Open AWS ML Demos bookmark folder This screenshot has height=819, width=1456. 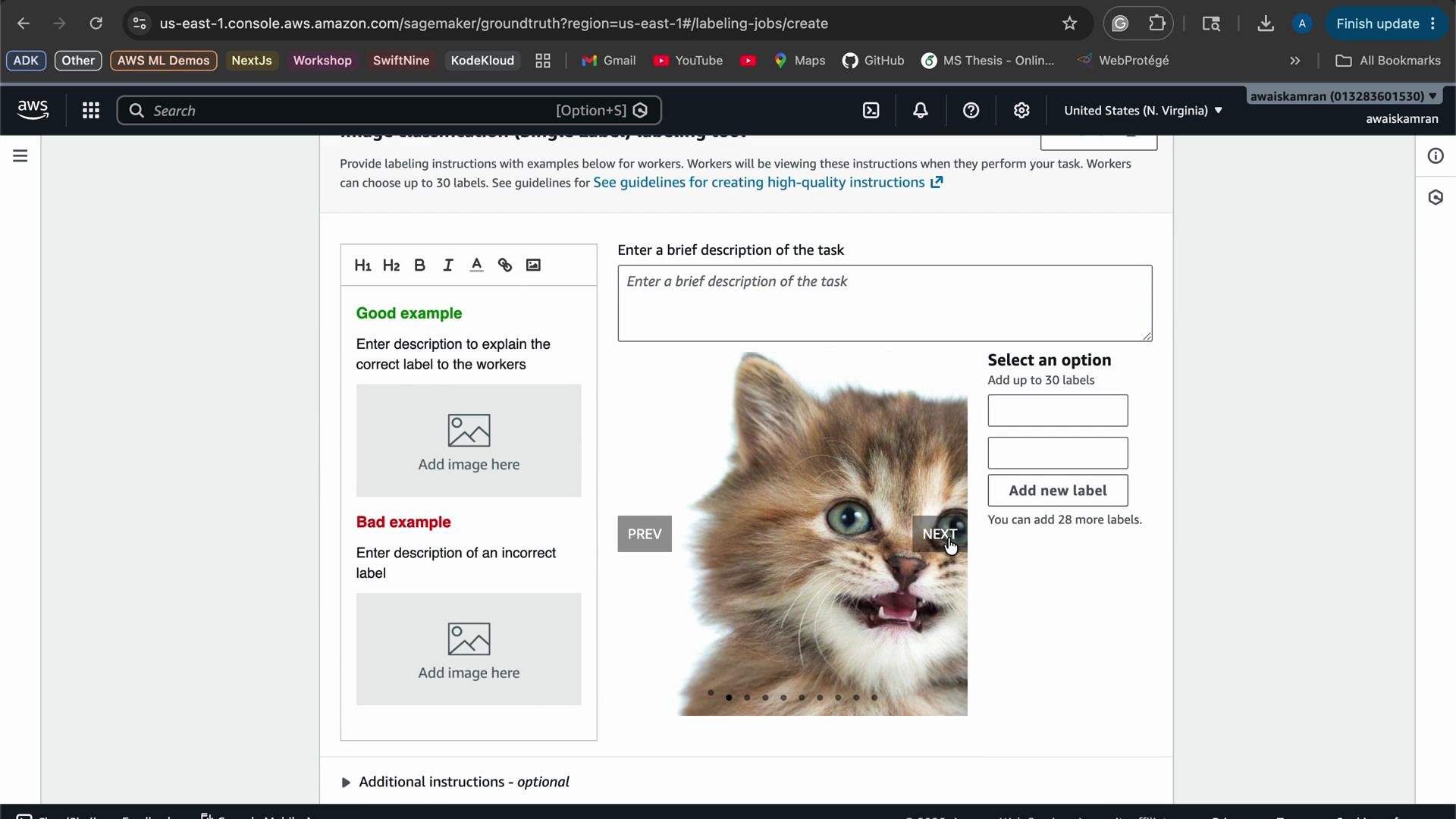click(164, 61)
